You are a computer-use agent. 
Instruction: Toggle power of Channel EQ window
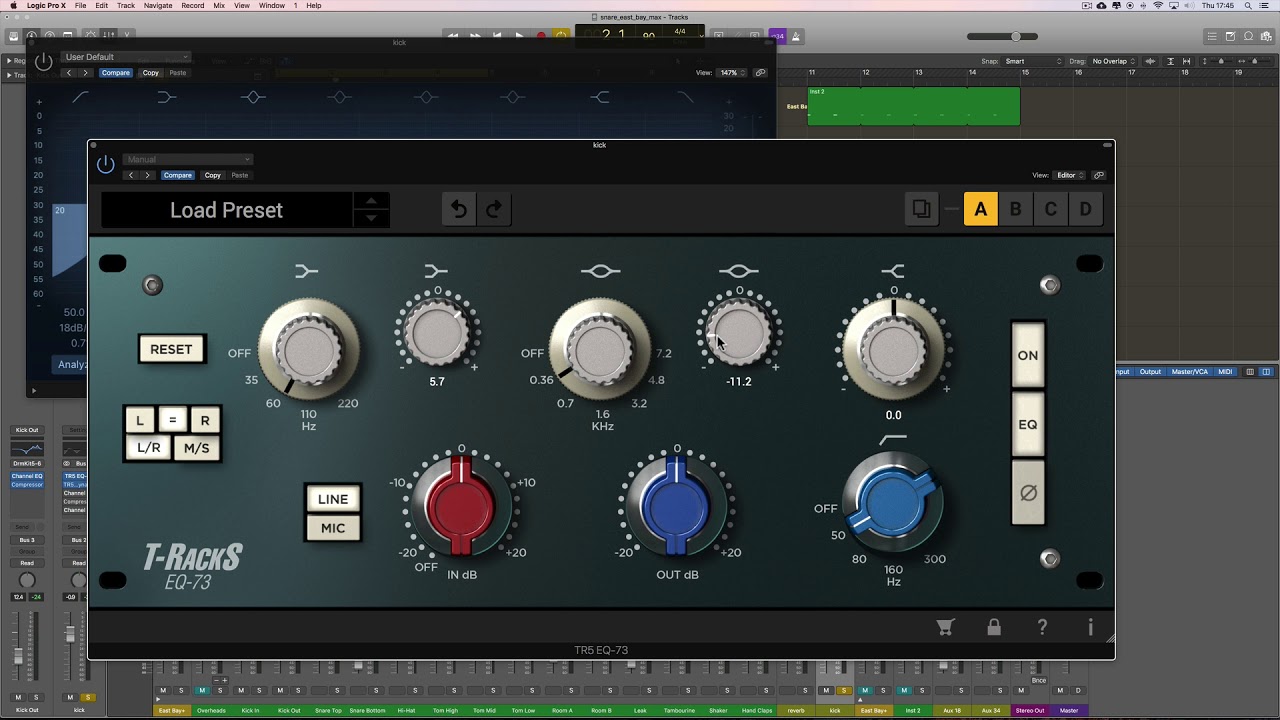point(43,62)
